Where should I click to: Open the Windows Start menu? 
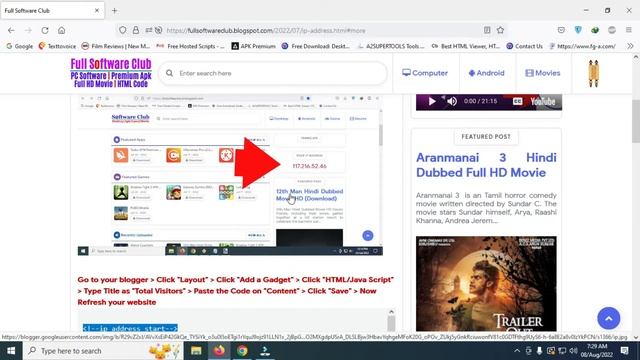click(x=11, y=351)
